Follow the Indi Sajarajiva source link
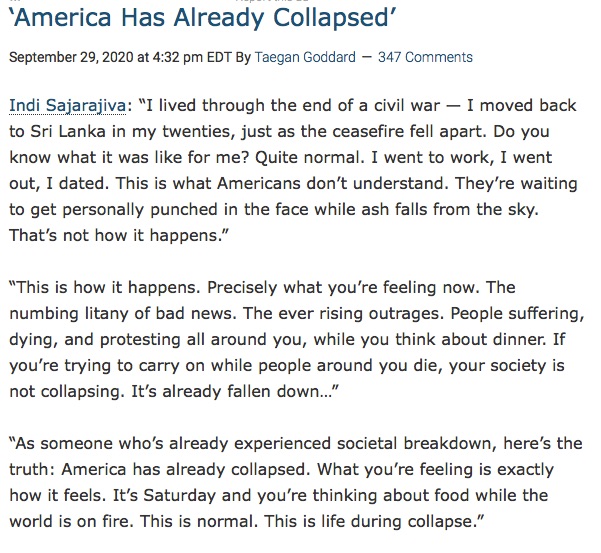The image size is (601, 553). pyautogui.click(x=67, y=106)
